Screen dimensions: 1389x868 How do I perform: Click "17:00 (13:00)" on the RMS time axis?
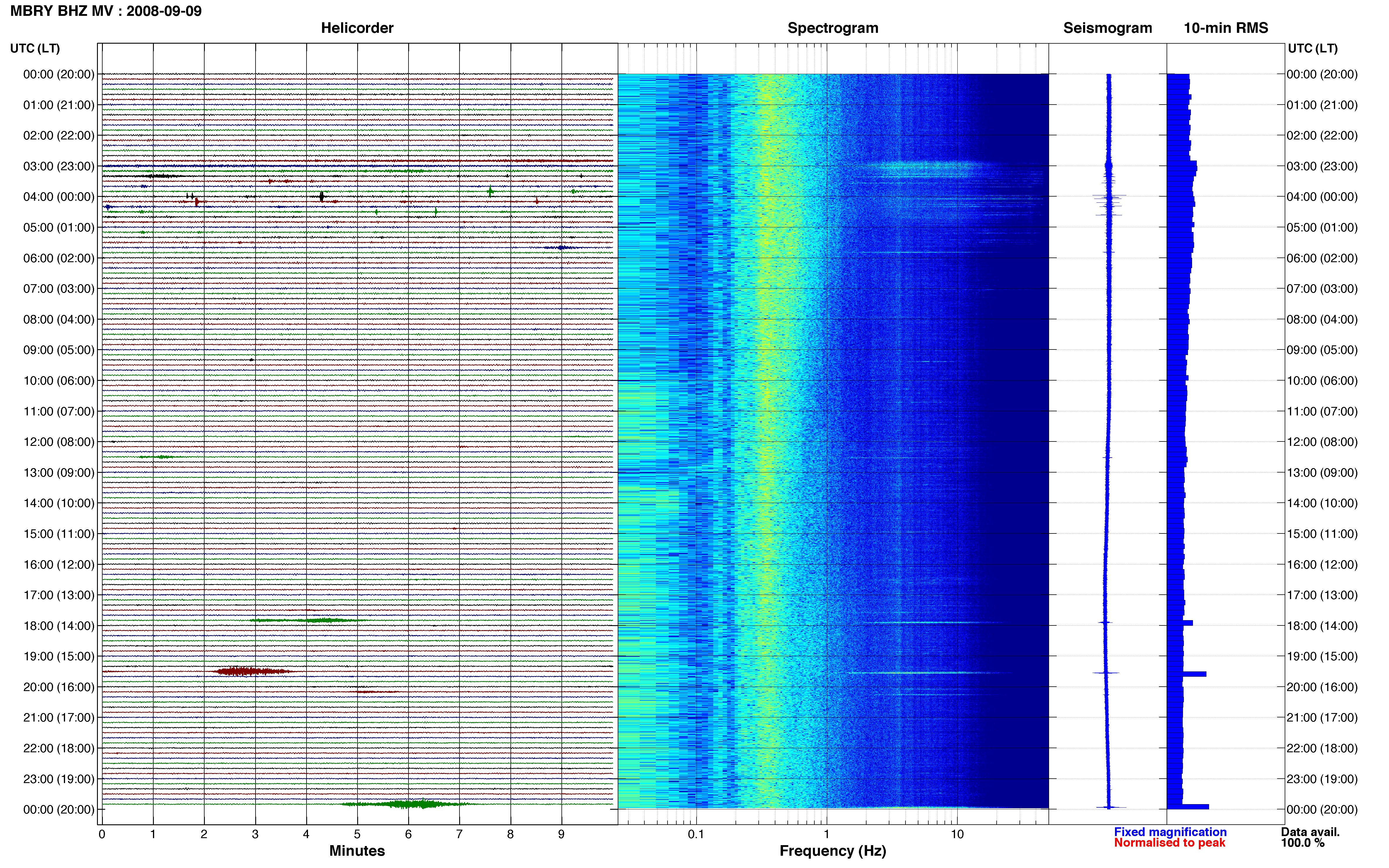pos(1322,595)
